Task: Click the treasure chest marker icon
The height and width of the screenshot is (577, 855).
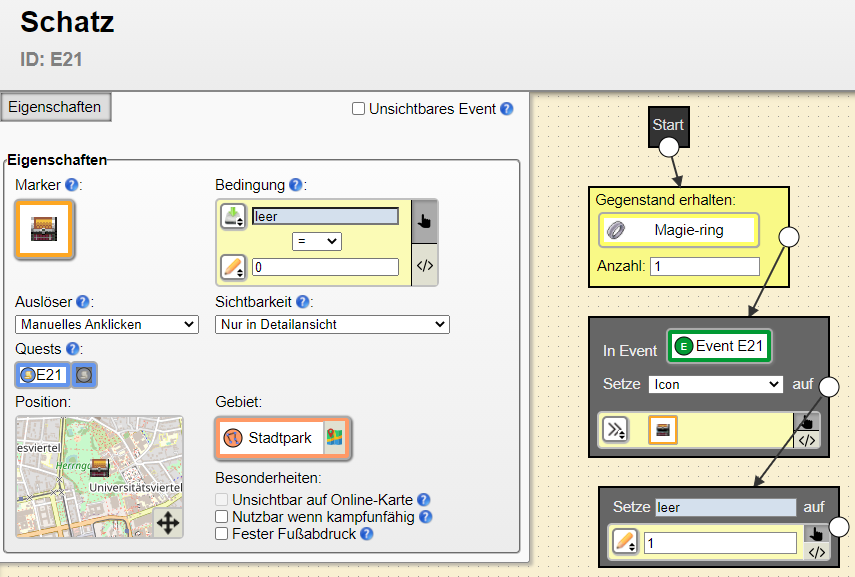Action: [44, 229]
